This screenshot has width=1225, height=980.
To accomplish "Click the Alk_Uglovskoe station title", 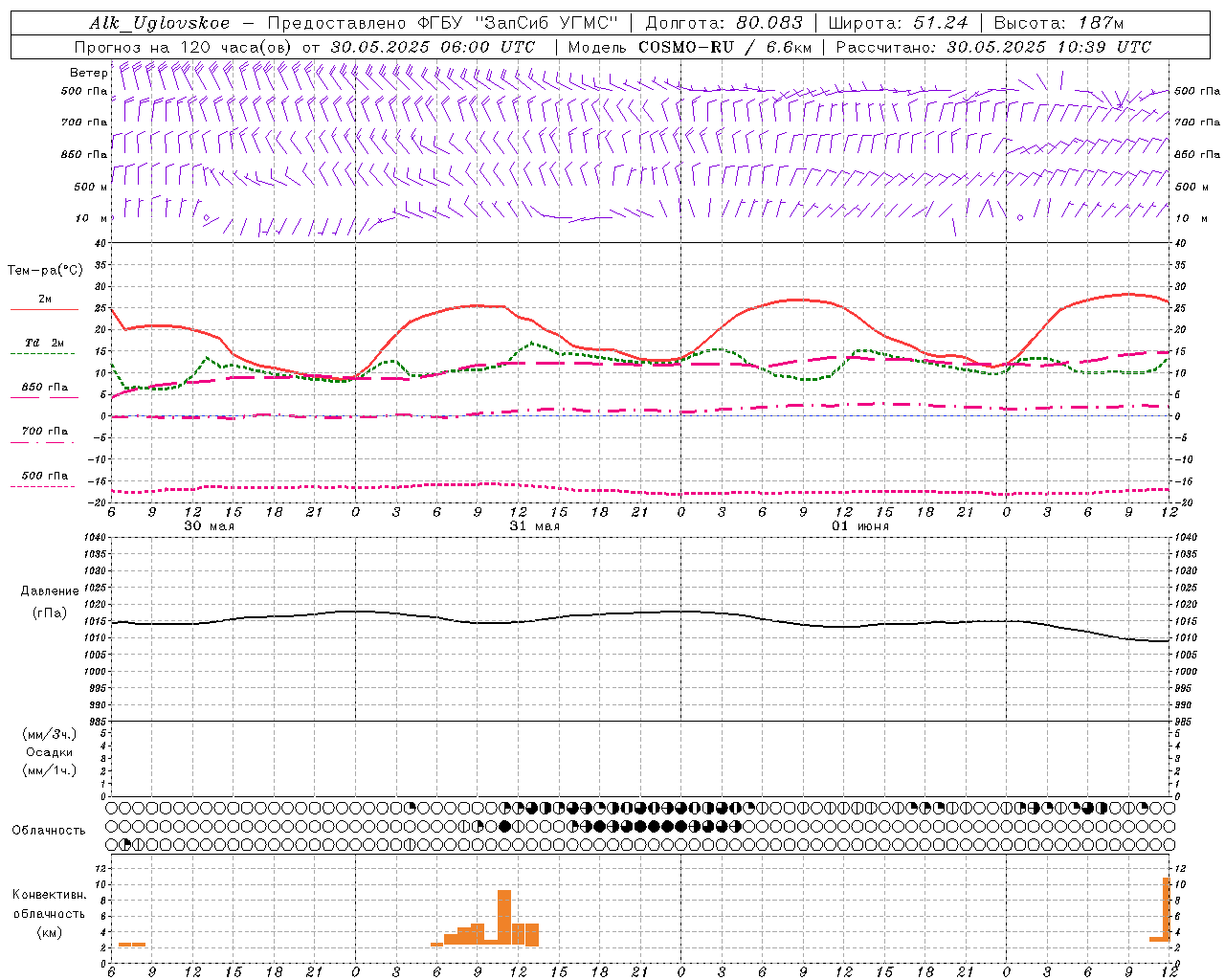I will 160,23.
